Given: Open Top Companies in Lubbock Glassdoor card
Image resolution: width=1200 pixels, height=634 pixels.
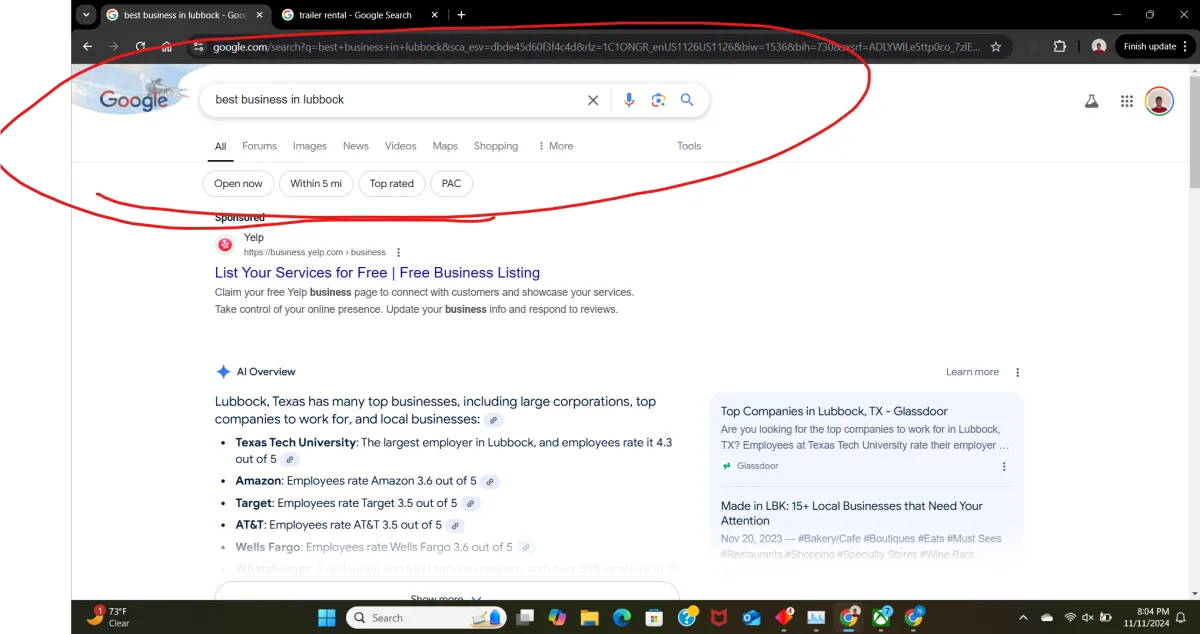Looking at the screenshot, I should click(834, 411).
